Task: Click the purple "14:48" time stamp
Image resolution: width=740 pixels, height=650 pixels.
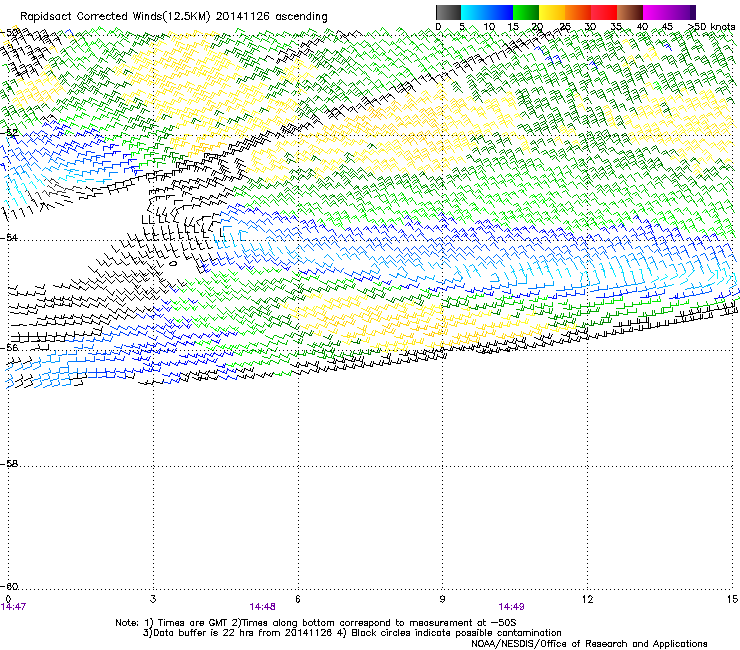Action: [x=262, y=607]
